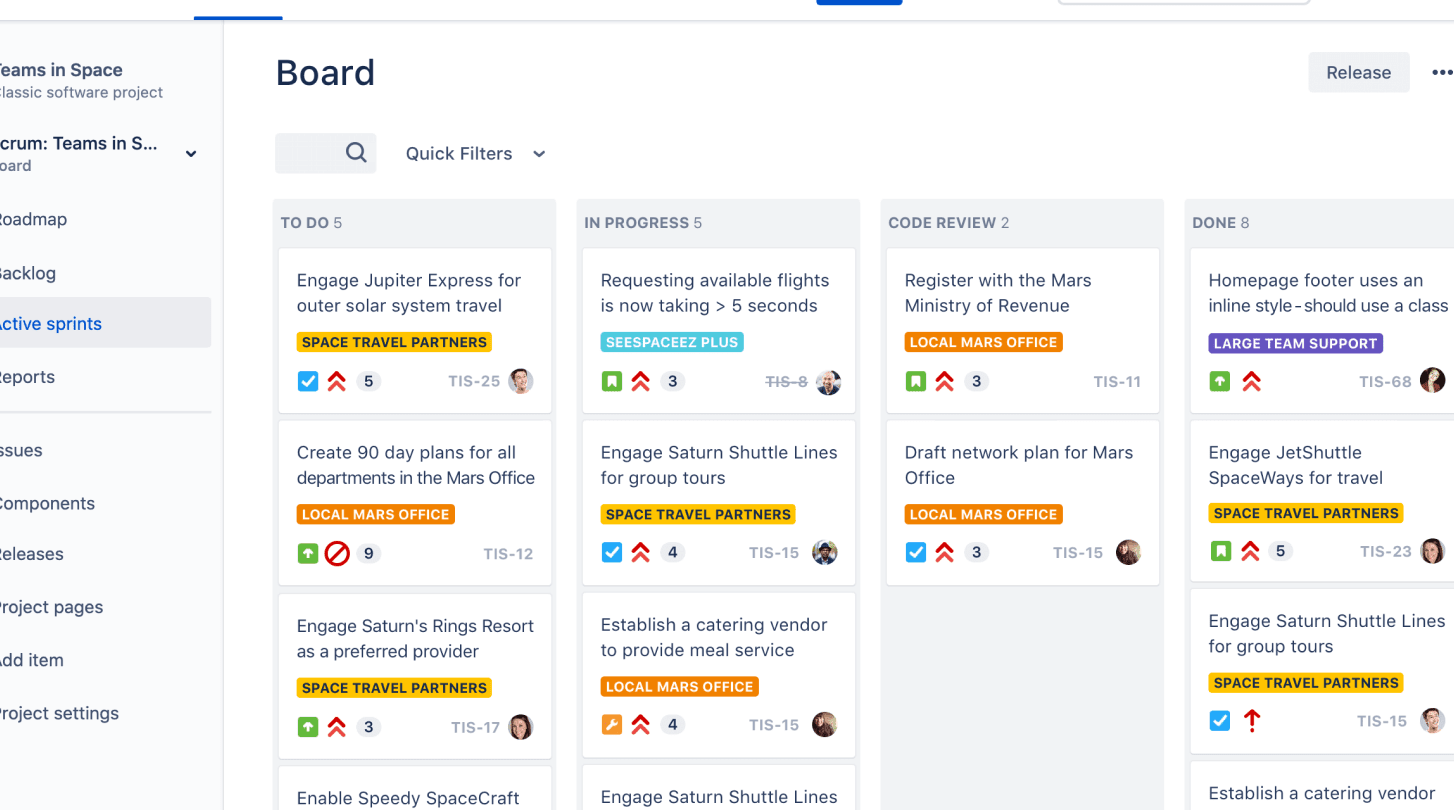Open assignee avatar on Draft network plan card
This screenshot has width=1454, height=810.
point(1129,552)
